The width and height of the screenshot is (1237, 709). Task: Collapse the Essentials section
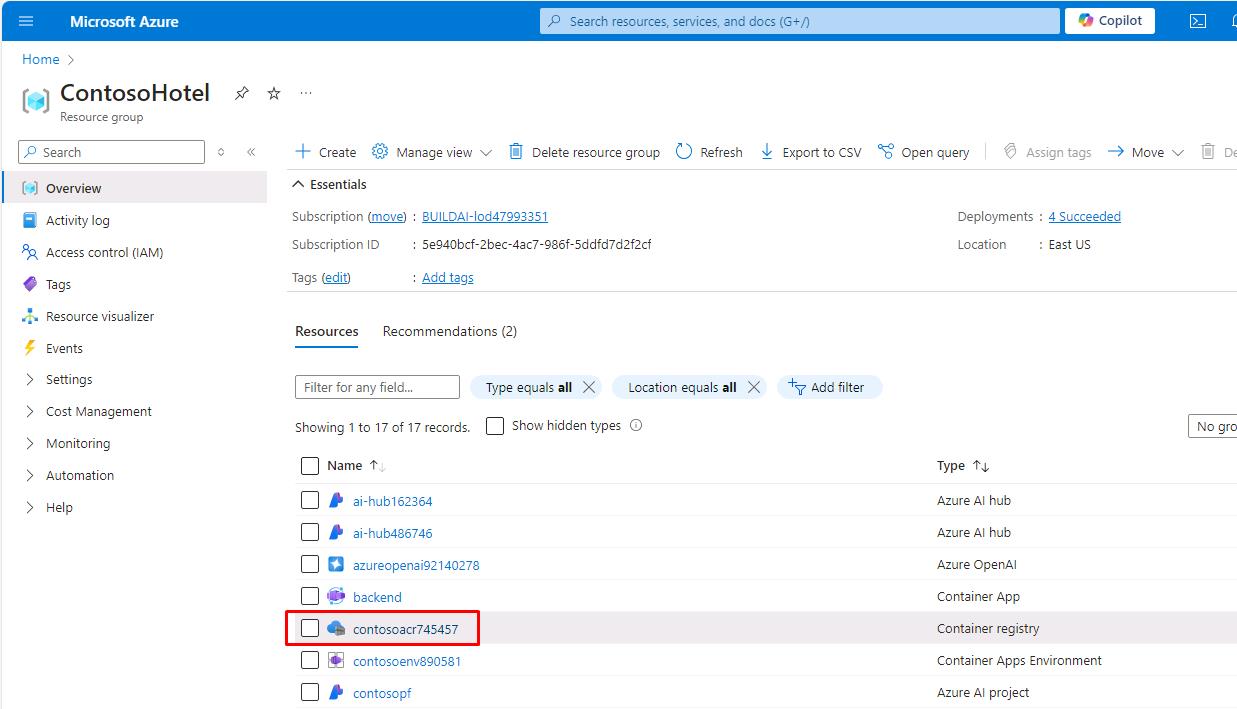[298, 184]
